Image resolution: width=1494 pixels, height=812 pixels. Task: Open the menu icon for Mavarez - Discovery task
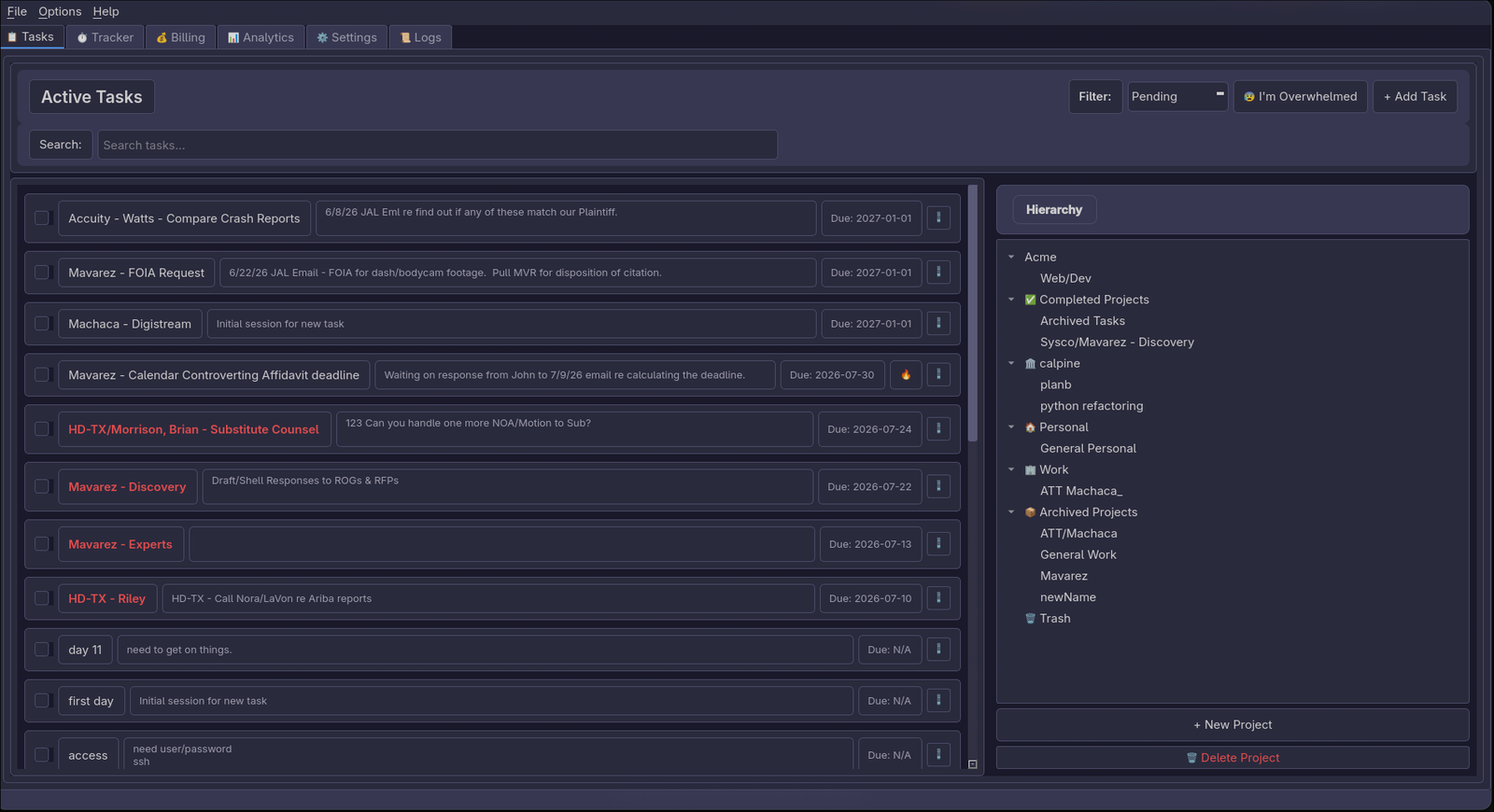(x=938, y=486)
